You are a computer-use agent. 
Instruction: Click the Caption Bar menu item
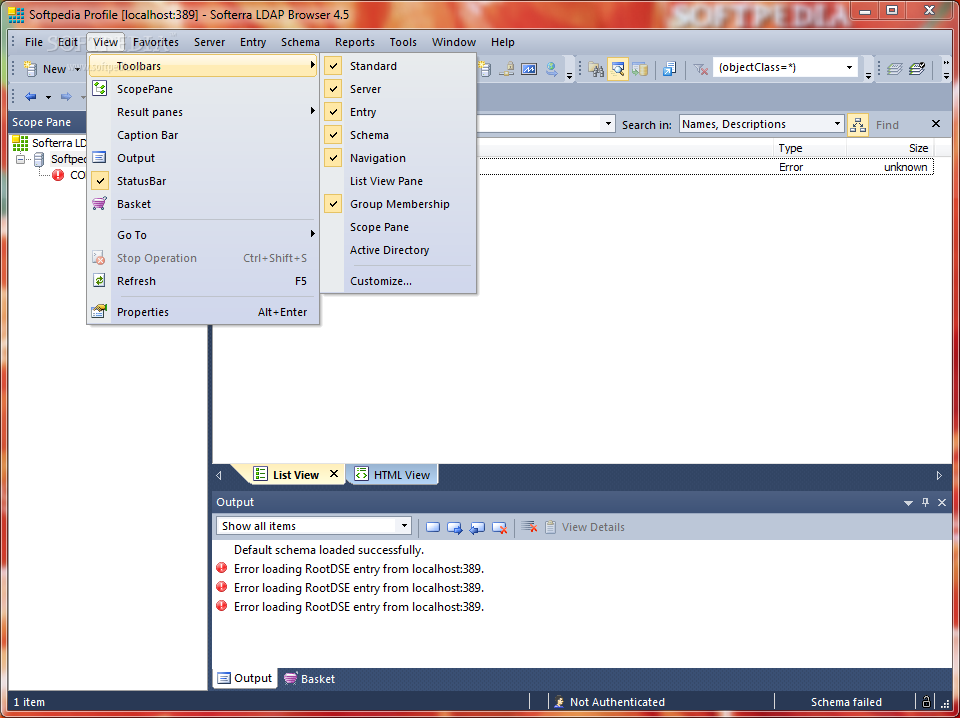coord(203,135)
